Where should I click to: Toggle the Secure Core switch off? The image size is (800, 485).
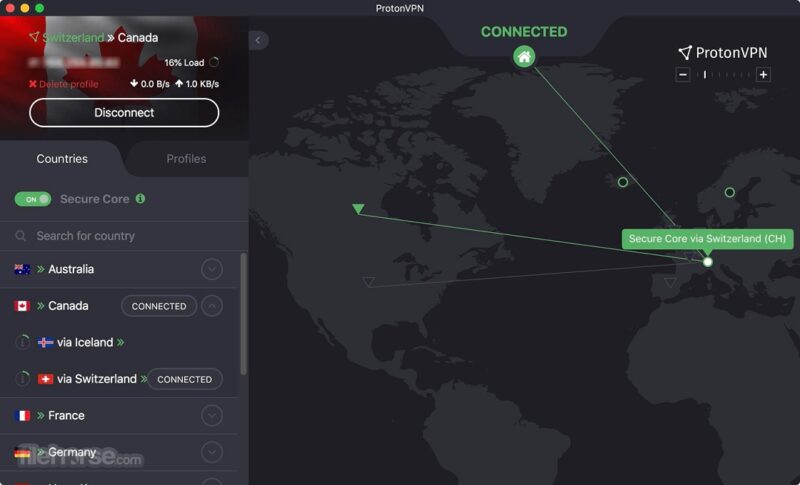[33, 199]
